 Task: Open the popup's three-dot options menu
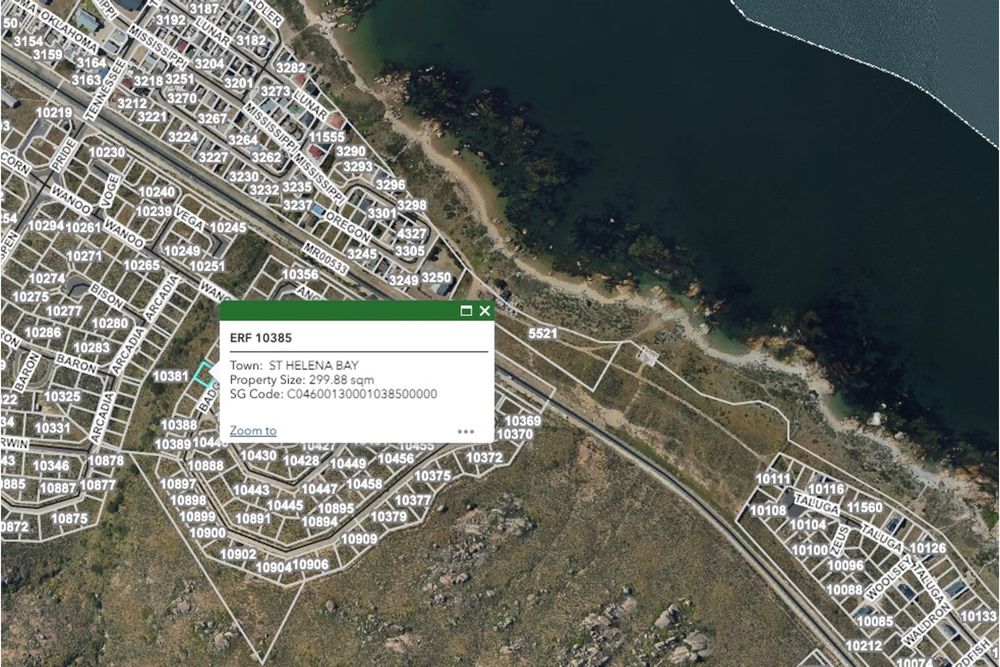pyautogui.click(x=465, y=432)
